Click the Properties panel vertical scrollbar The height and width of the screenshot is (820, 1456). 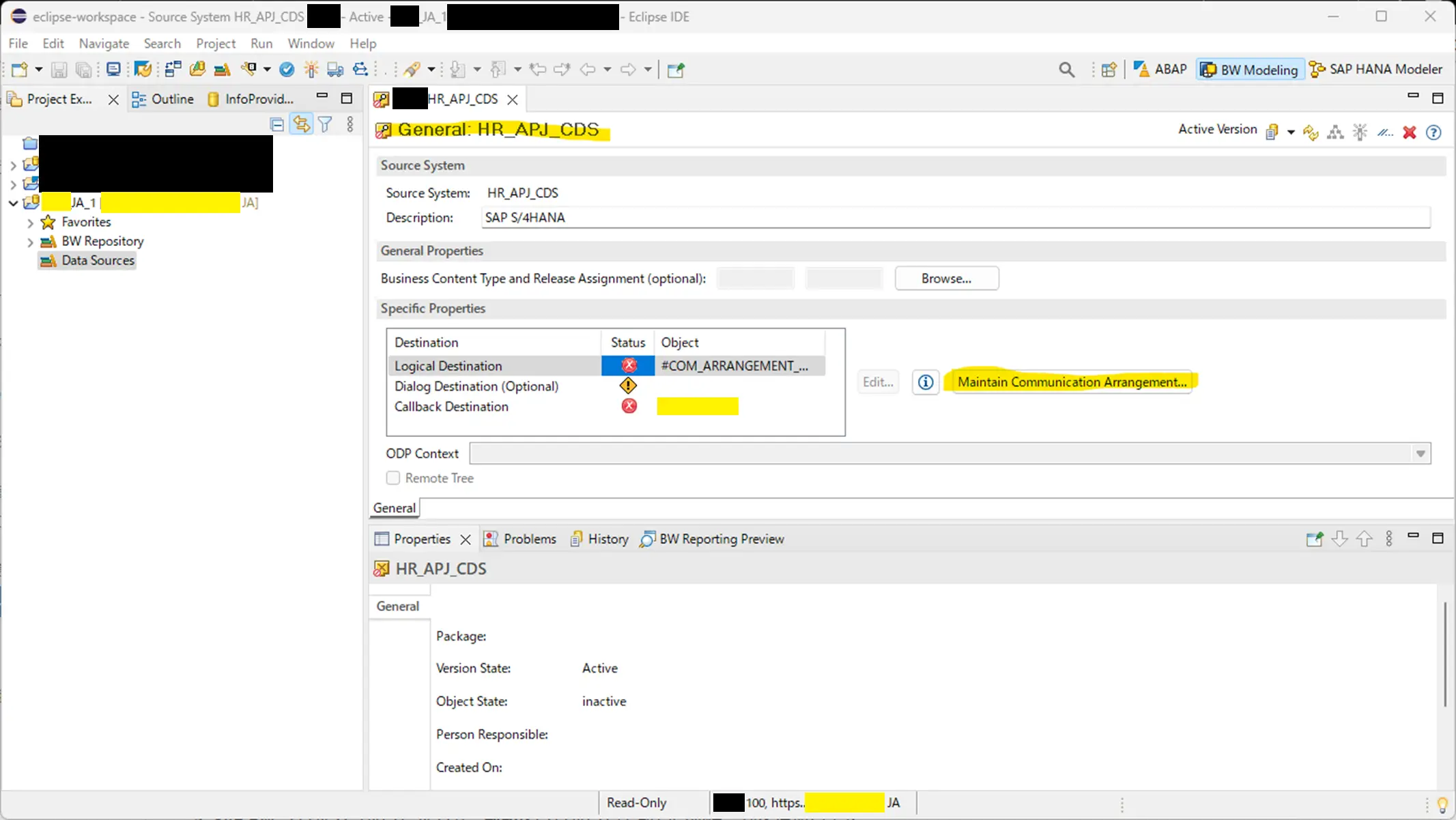coord(1445,654)
